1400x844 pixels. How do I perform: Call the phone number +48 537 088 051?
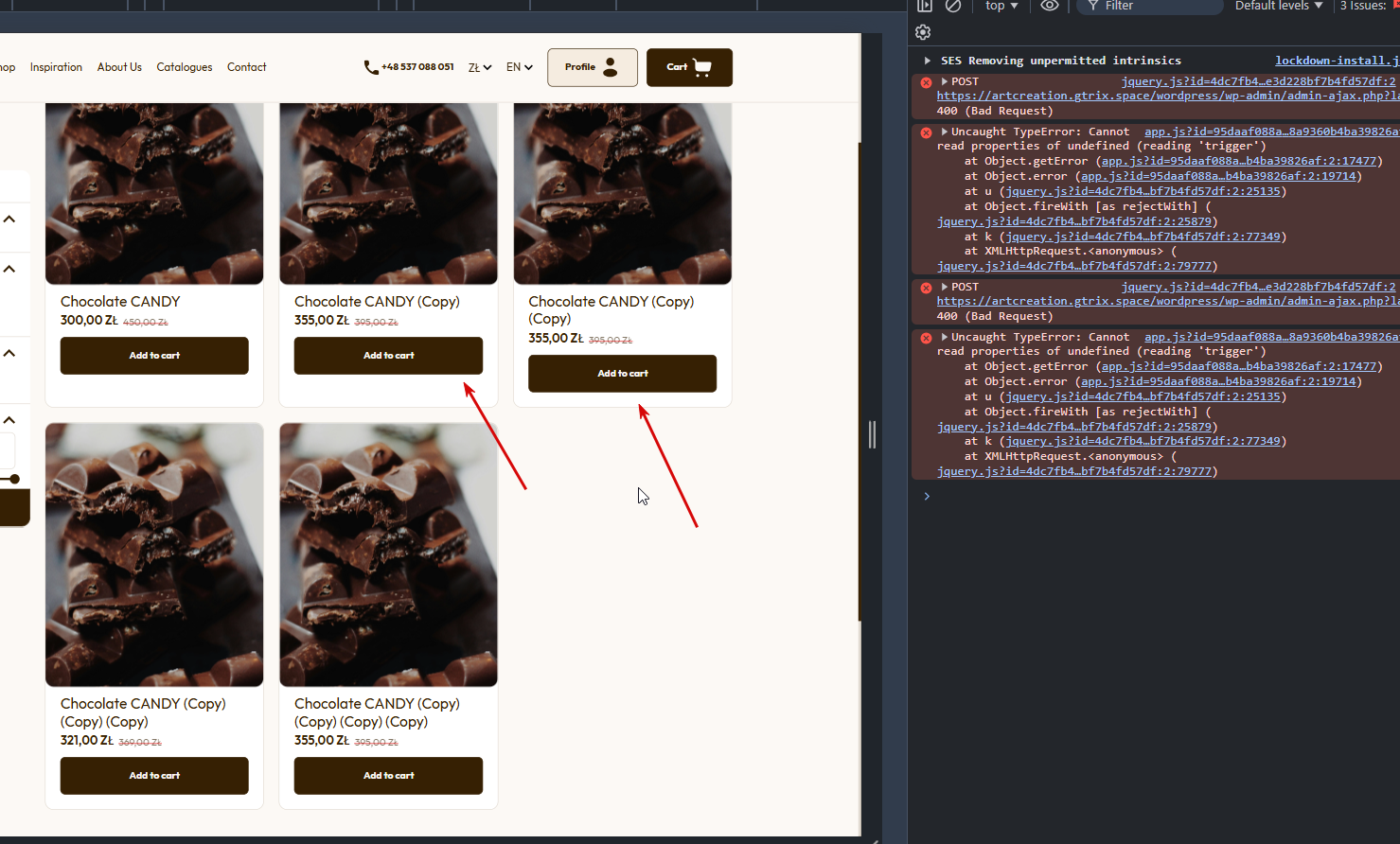(409, 67)
